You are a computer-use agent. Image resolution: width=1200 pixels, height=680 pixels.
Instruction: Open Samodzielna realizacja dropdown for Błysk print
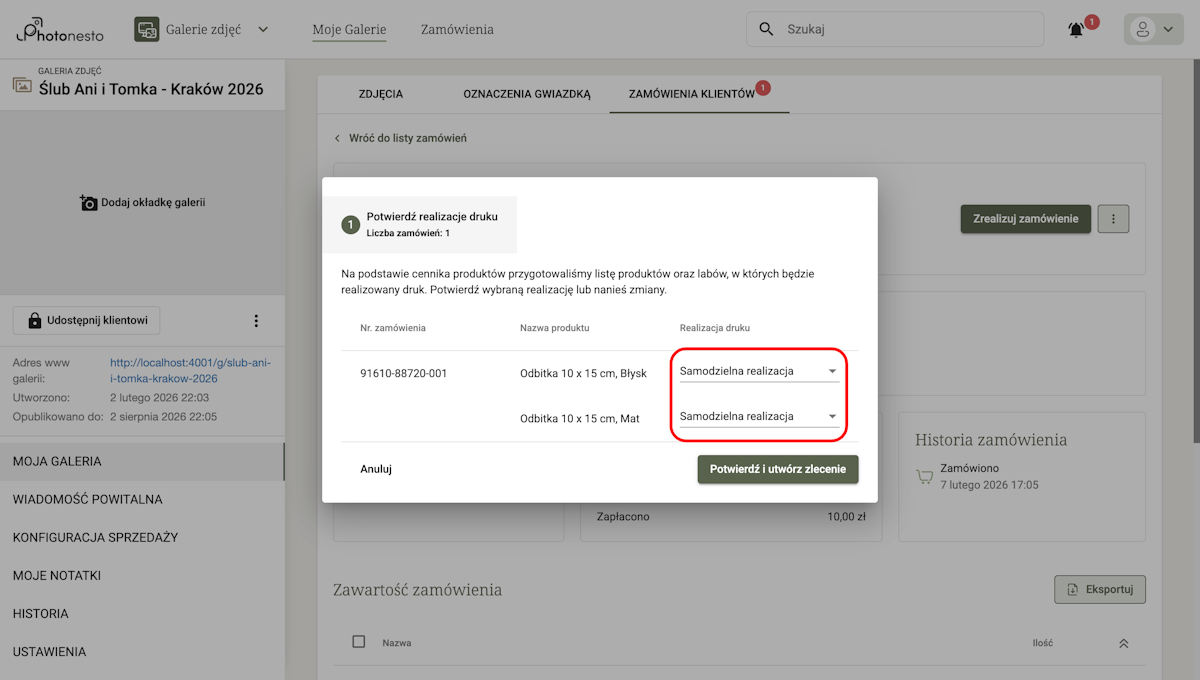[x=755, y=371]
